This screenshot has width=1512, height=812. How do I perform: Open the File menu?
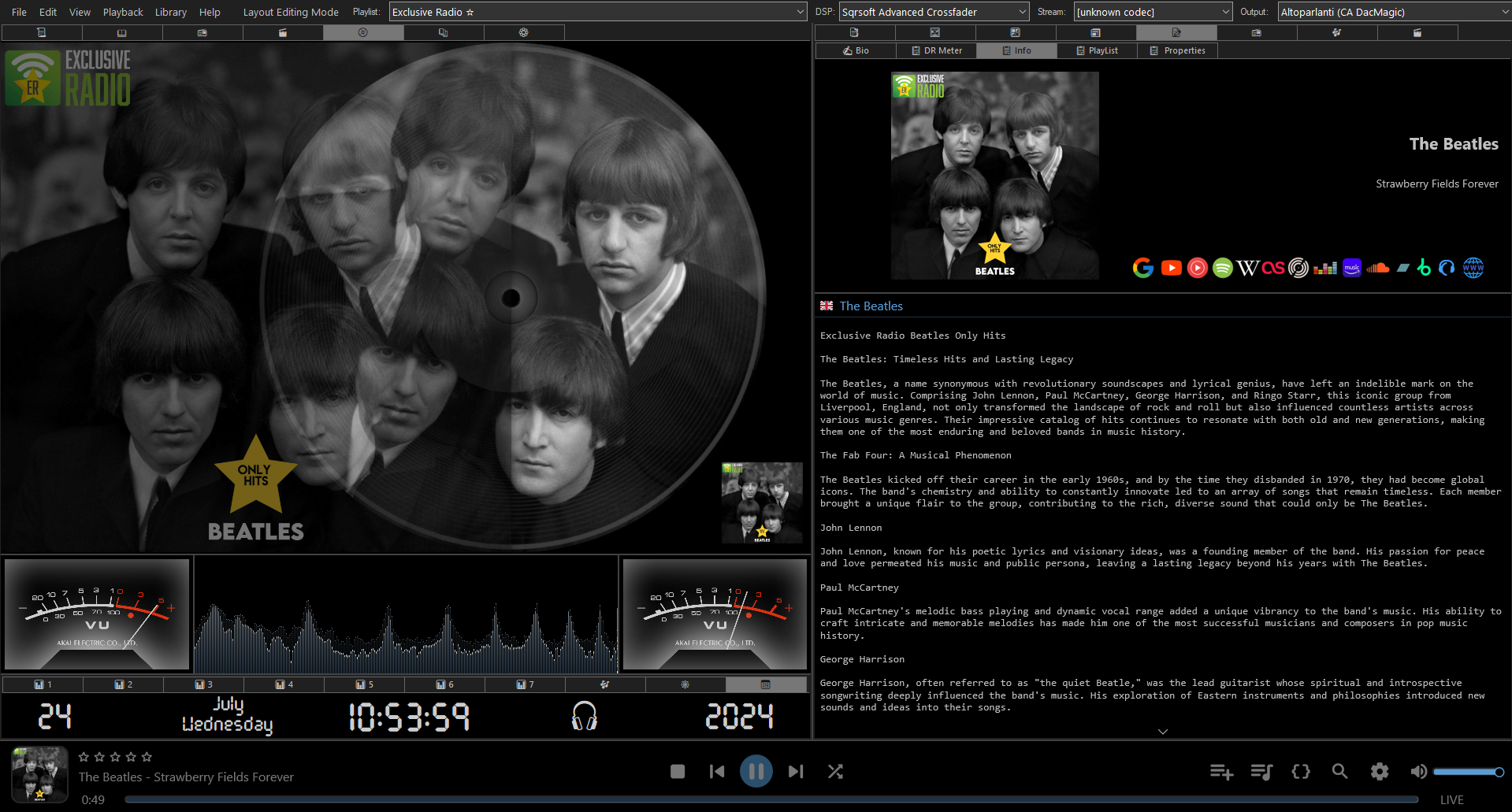pos(20,12)
